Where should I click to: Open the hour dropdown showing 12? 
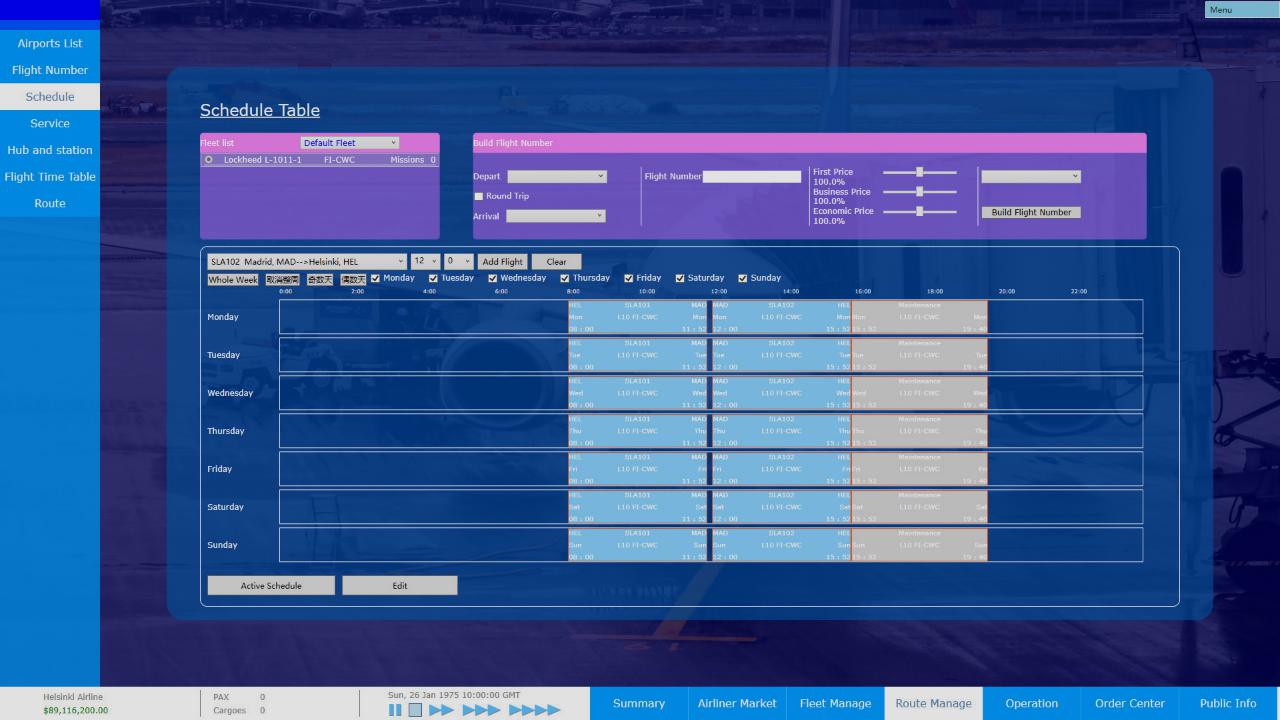(425, 261)
